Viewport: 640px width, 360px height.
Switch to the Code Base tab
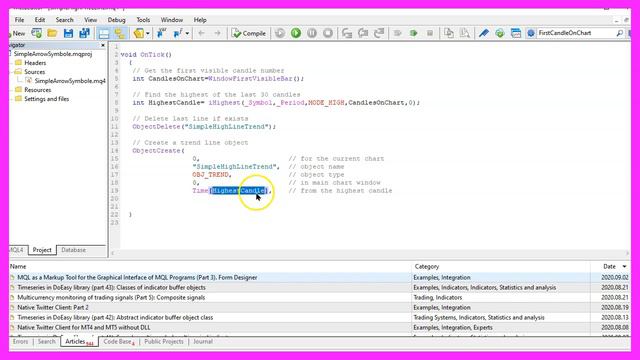[x=118, y=341]
